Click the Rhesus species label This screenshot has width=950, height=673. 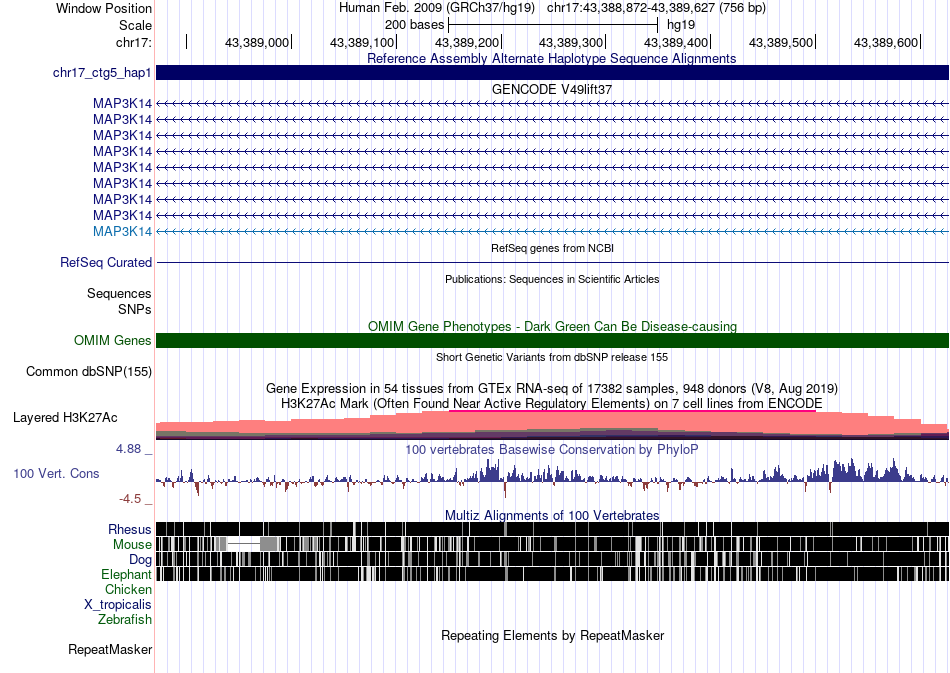coord(130,529)
